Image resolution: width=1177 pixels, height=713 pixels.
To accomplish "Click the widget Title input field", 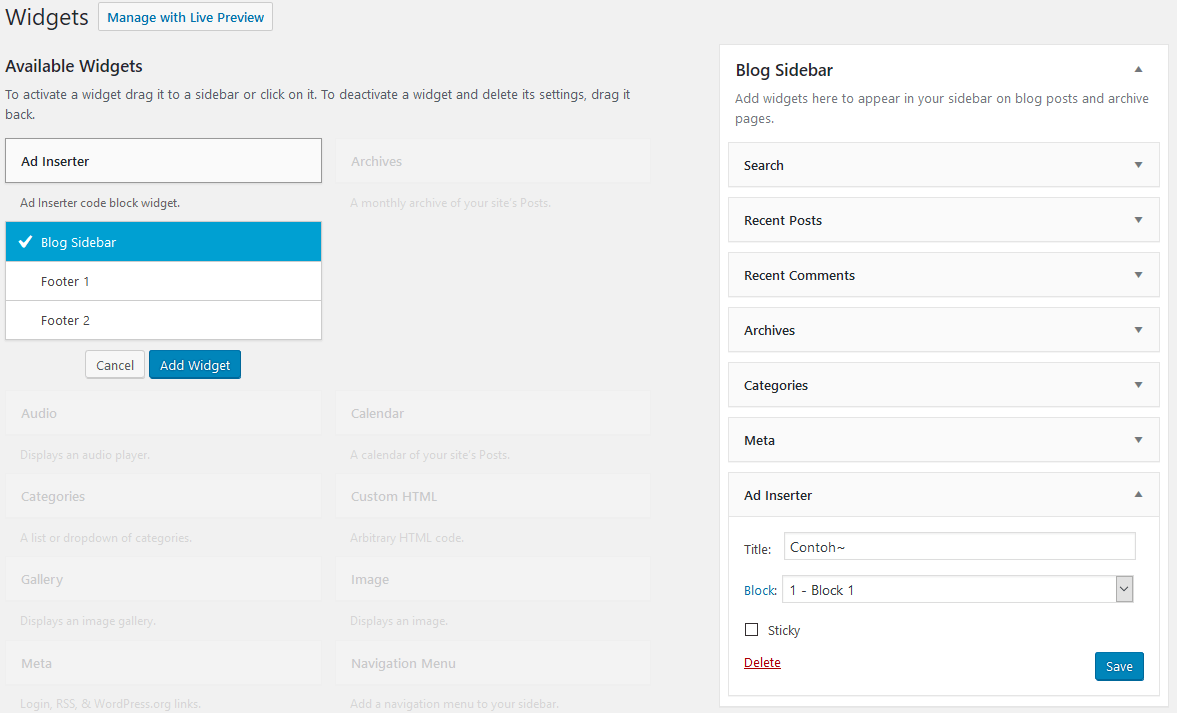I will tap(958, 546).
